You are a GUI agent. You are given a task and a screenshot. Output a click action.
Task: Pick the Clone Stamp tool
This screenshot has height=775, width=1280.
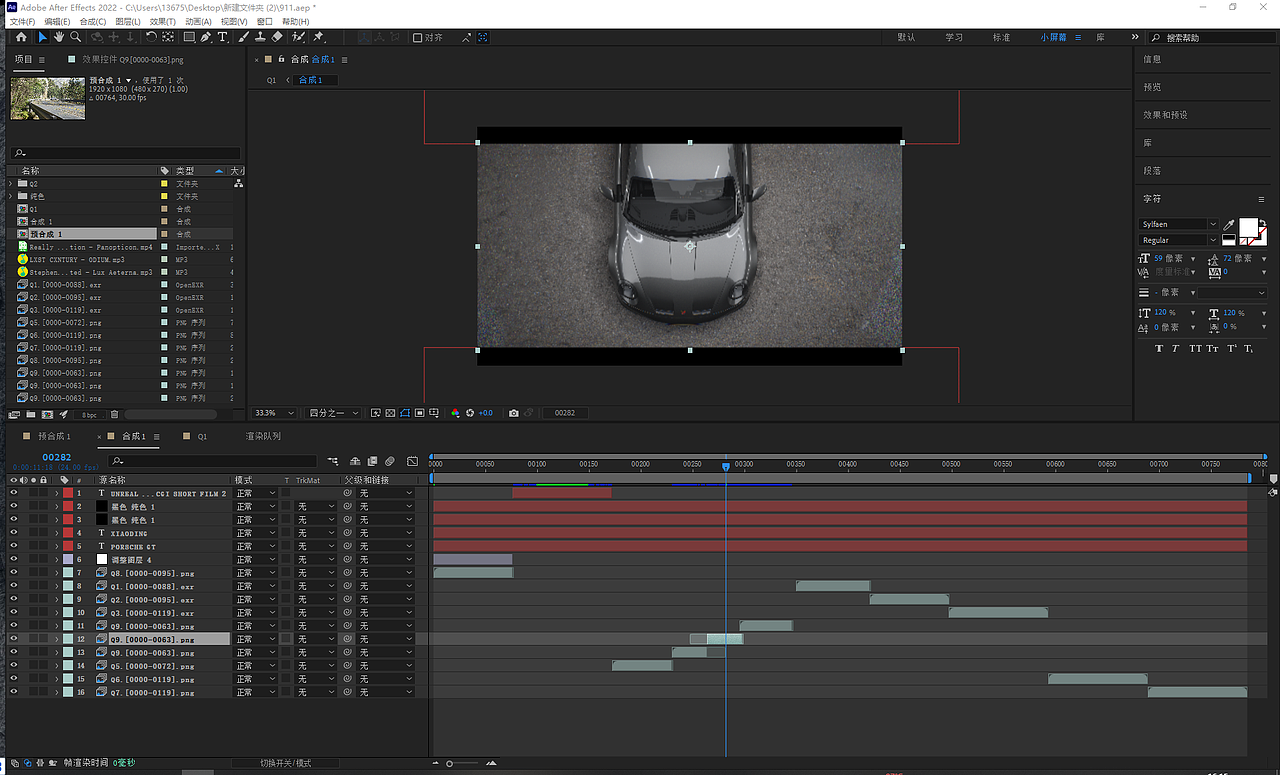click(x=260, y=37)
